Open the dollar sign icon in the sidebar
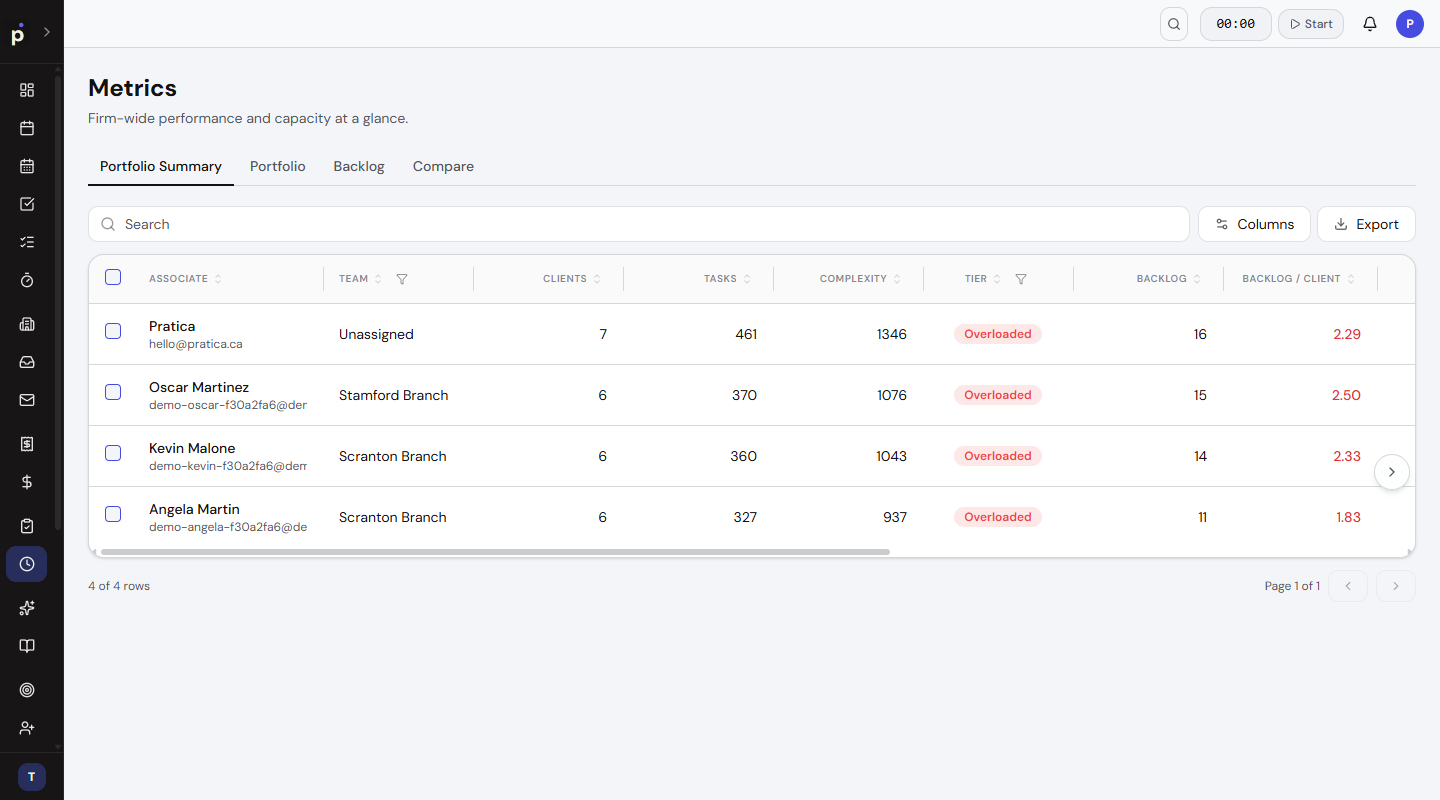 [x=27, y=482]
